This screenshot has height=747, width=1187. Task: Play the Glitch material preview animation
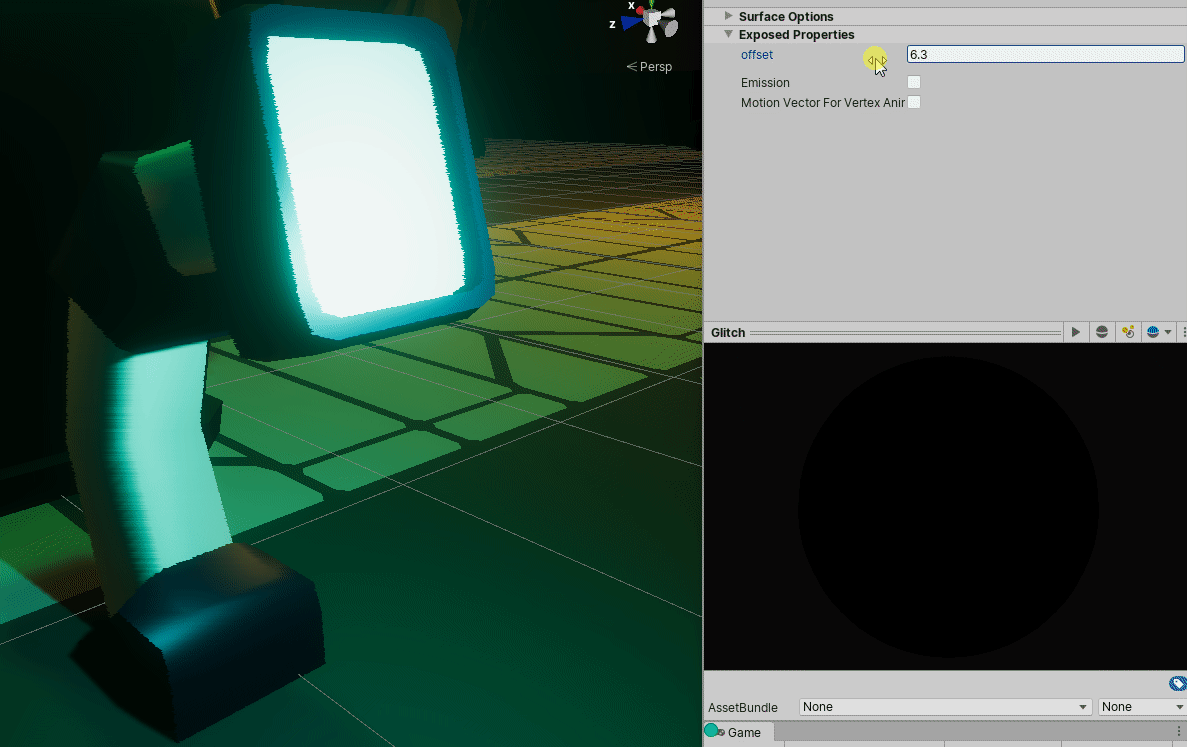(1076, 332)
